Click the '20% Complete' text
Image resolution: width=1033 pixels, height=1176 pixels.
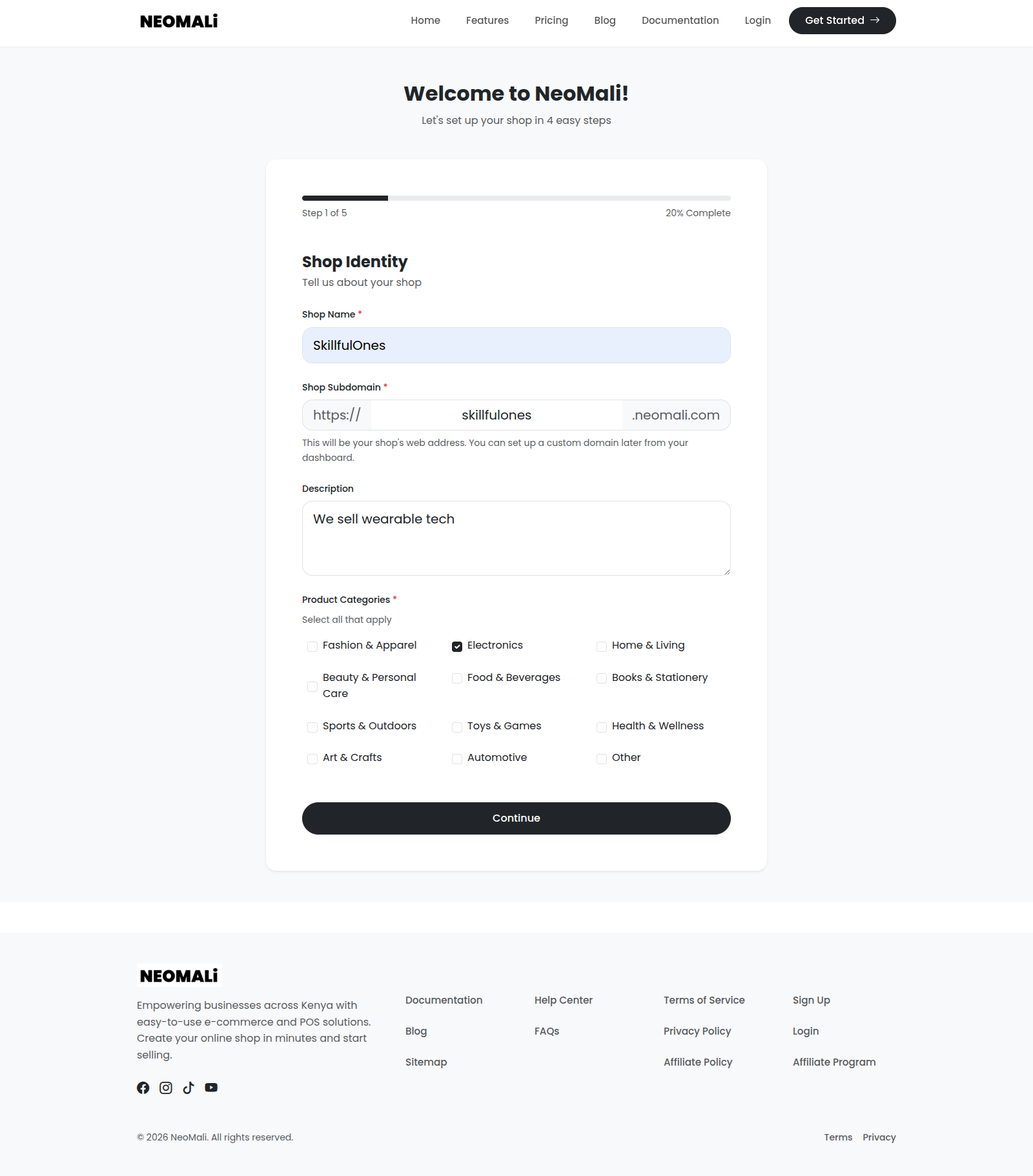698,213
